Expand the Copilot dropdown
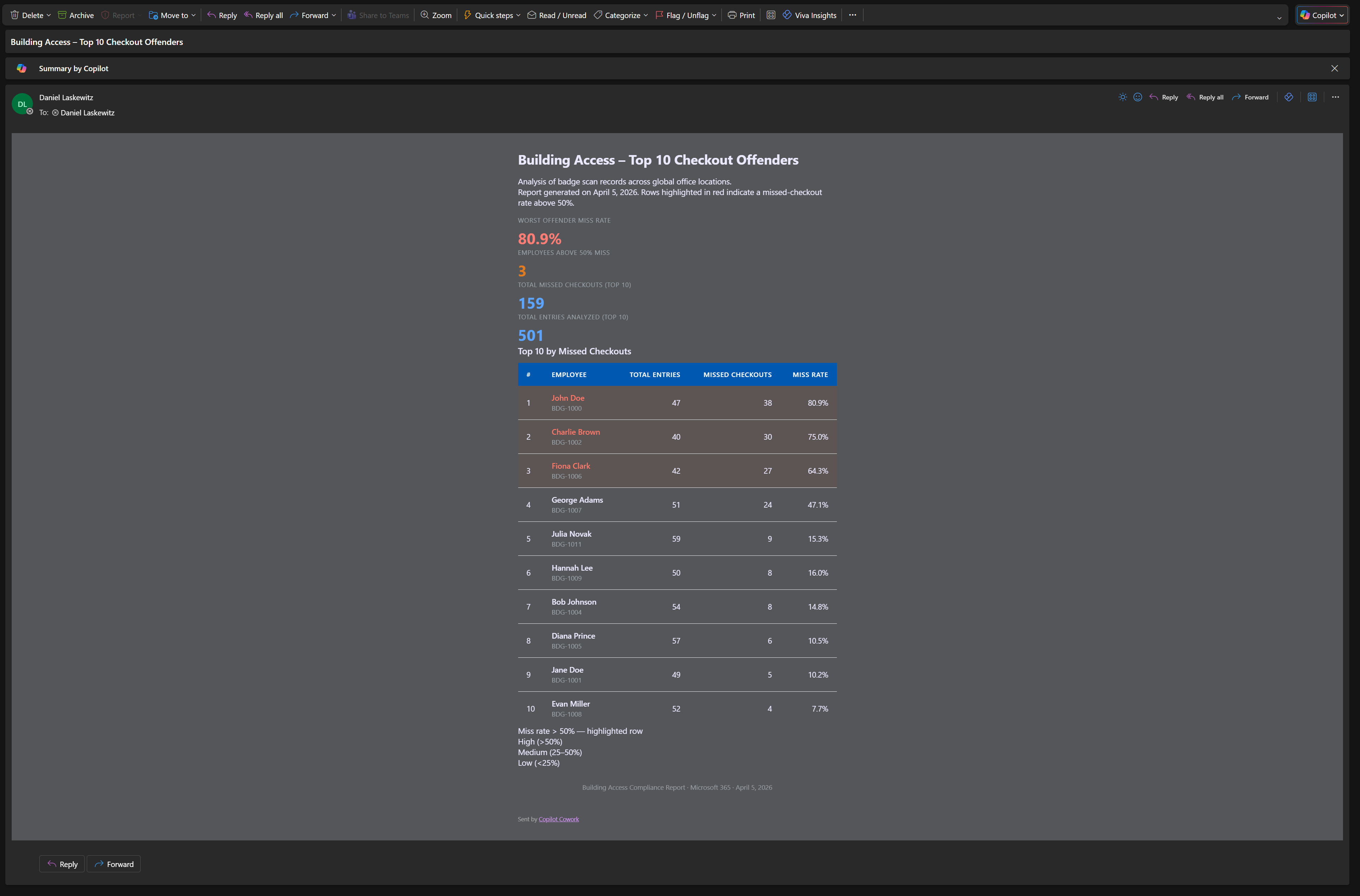 tap(1342, 15)
